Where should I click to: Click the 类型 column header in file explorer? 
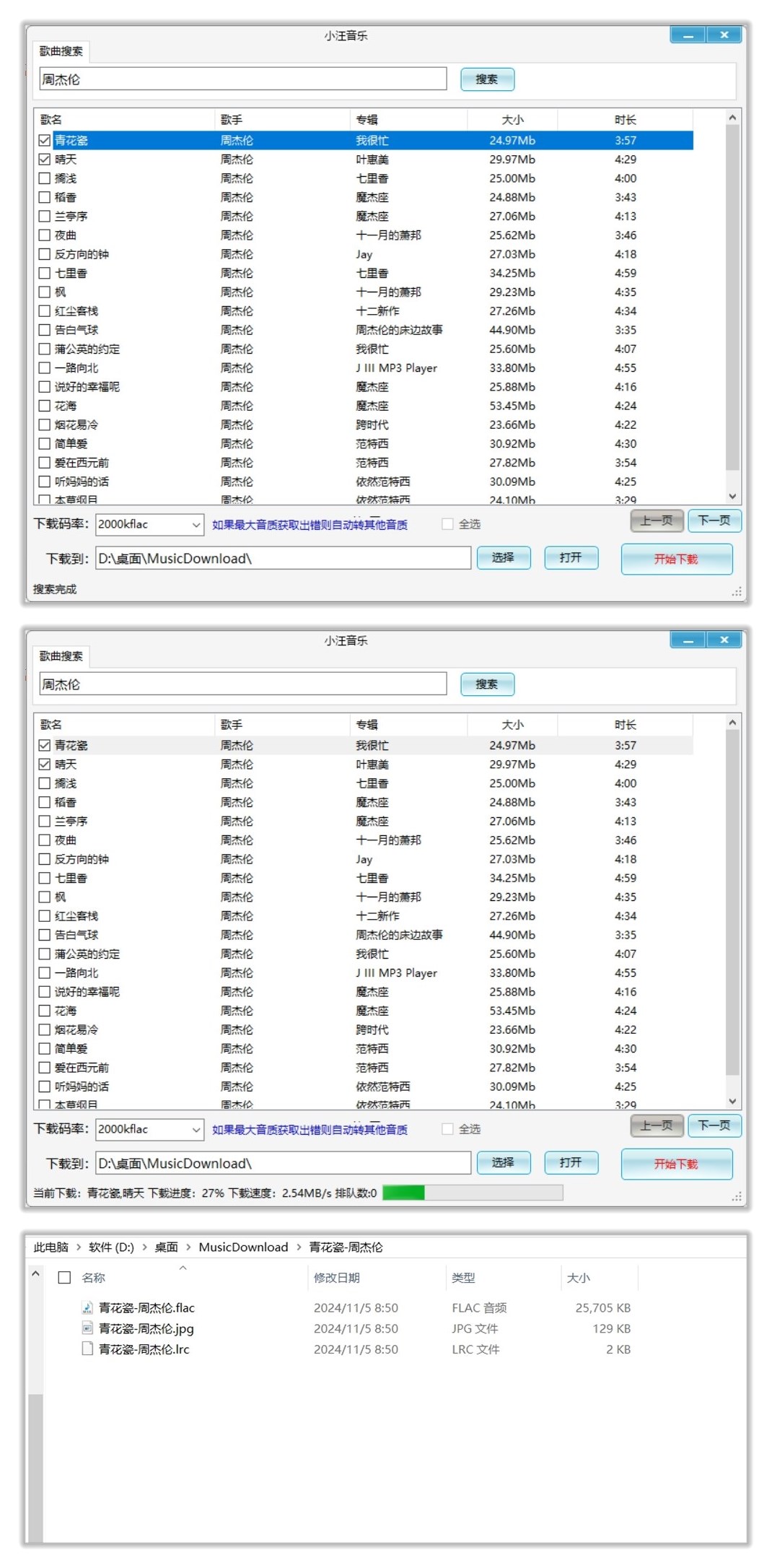pos(463,1278)
